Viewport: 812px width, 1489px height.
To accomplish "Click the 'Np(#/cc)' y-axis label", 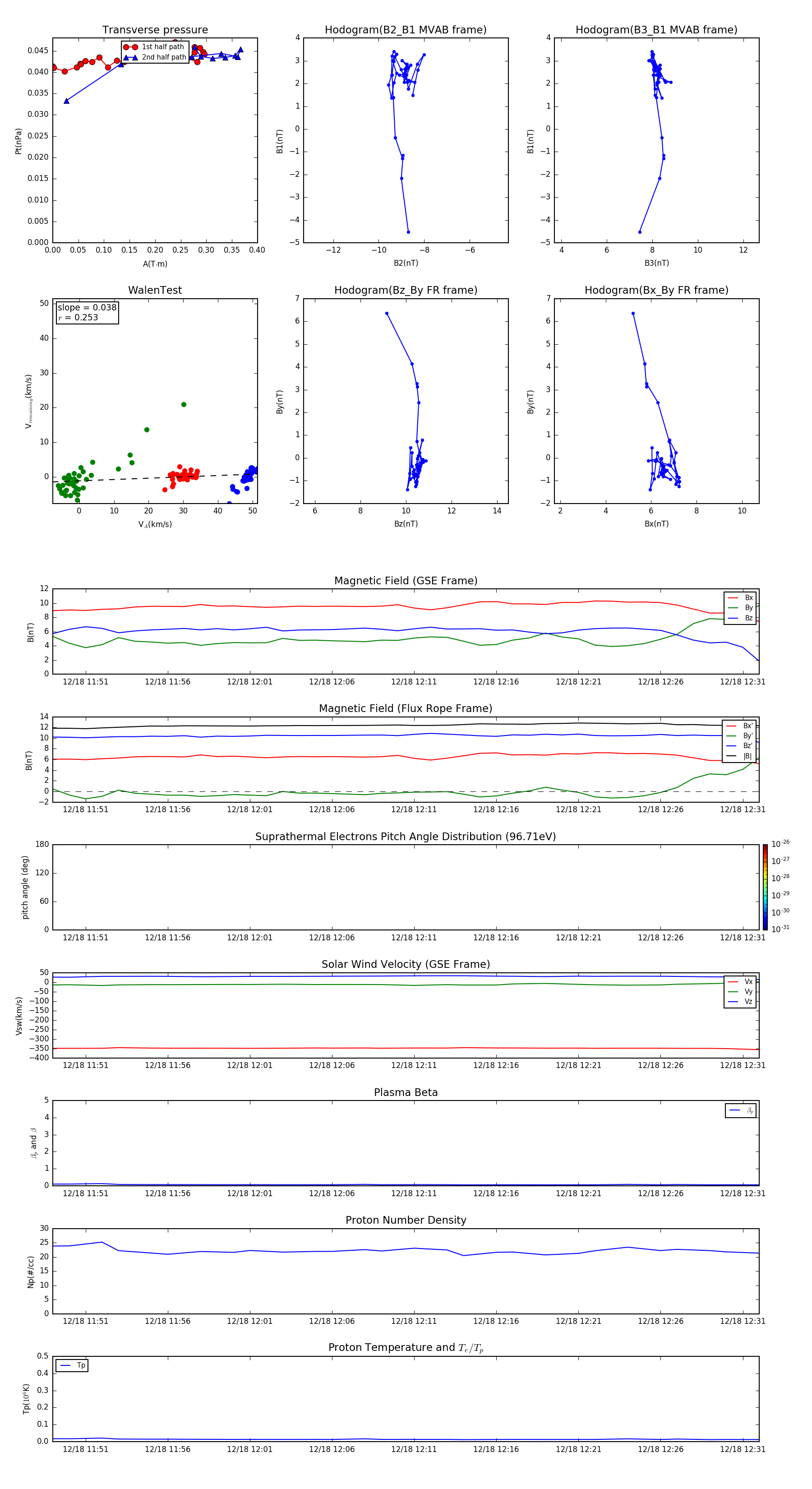I will pos(31,1272).
